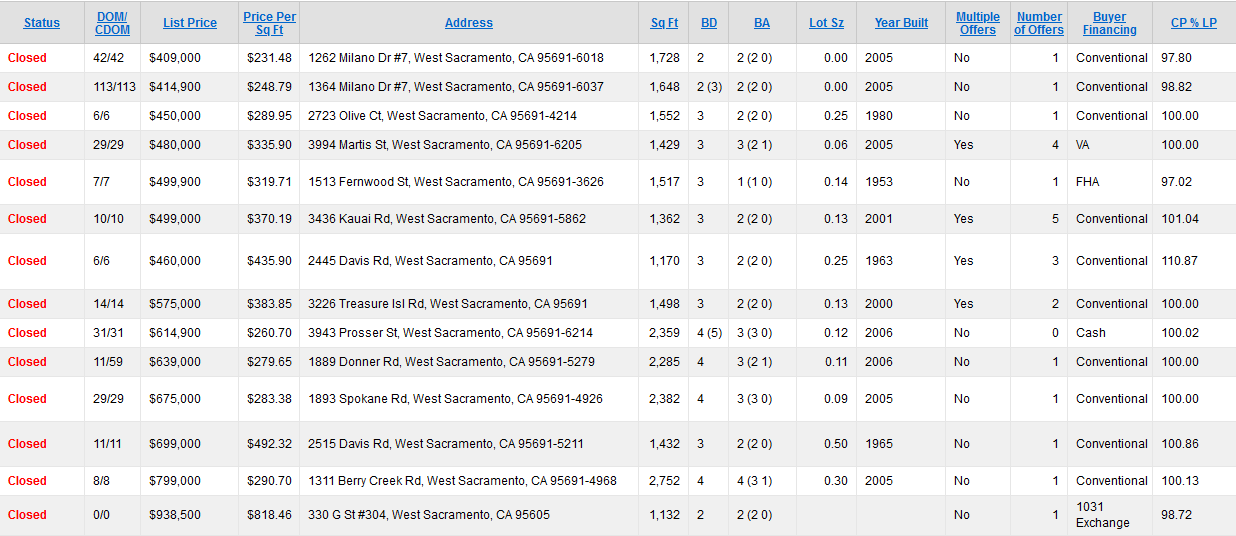1236x536 pixels.
Task: Click list price $450,000
Action: [x=175, y=116]
